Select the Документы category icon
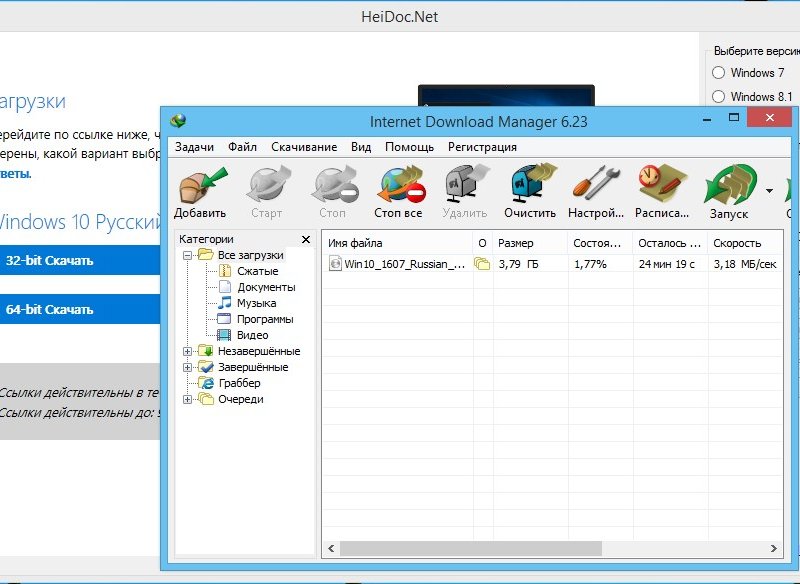Image resolution: width=800 pixels, height=584 pixels. tap(225, 287)
